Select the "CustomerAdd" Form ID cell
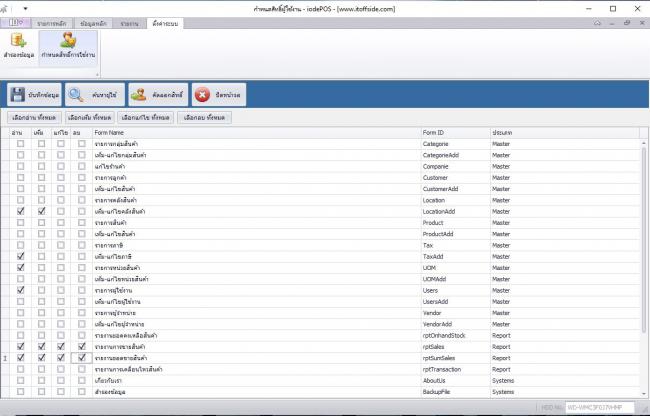The height and width of the screenshot is (416, 650). click(x=455, y=189)
